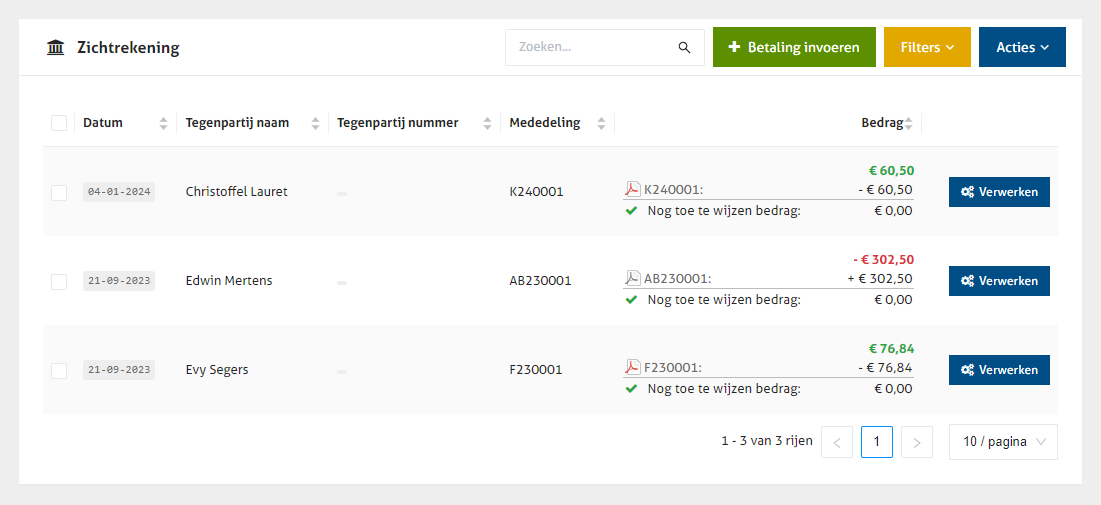Image resolution: width=1101 pixels, height=505 pixels.
Task: Sort by Datum column arrows
Action: pos(163,123)
